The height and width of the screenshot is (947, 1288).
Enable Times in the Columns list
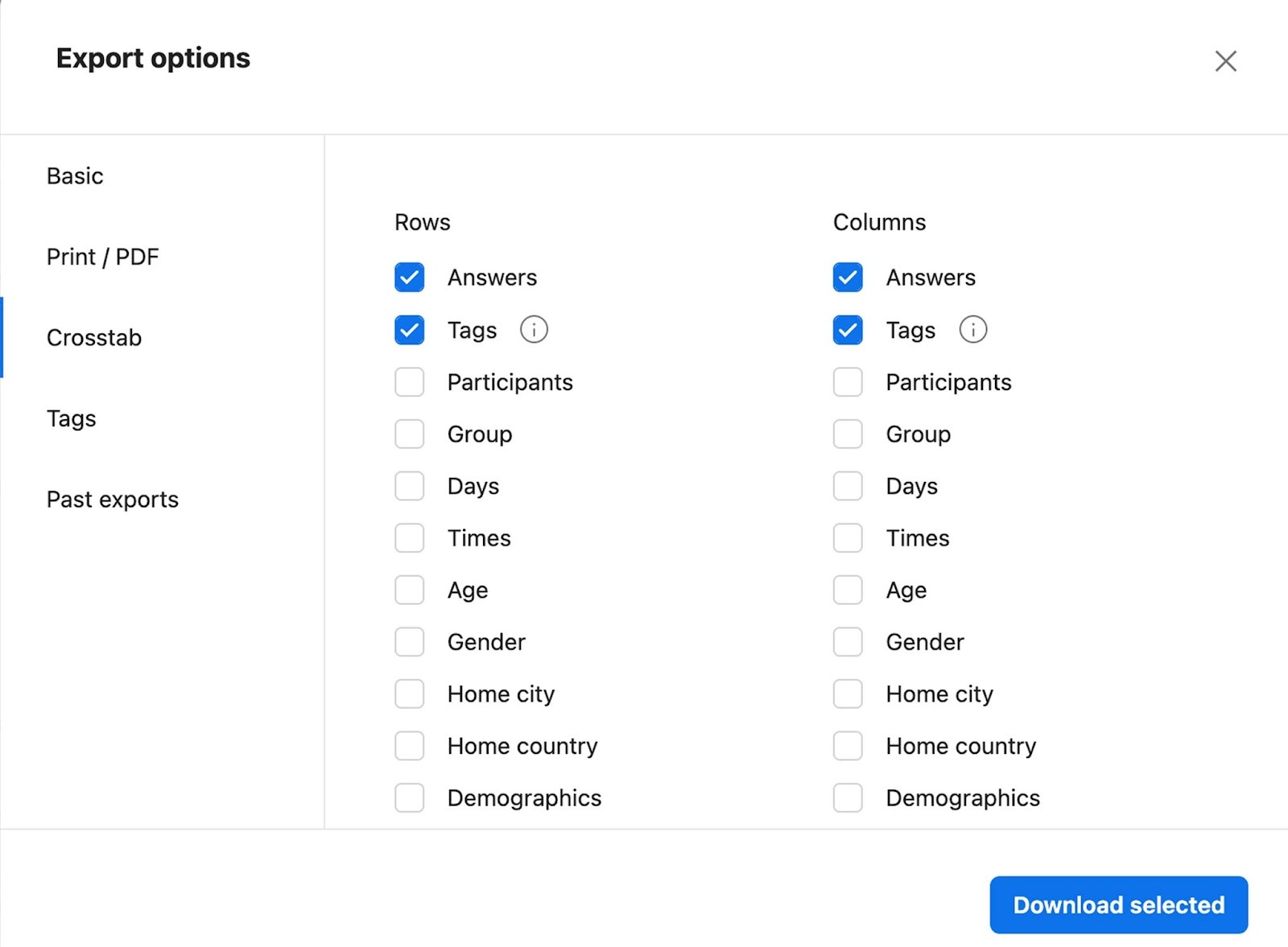click(x=848, y=538)
